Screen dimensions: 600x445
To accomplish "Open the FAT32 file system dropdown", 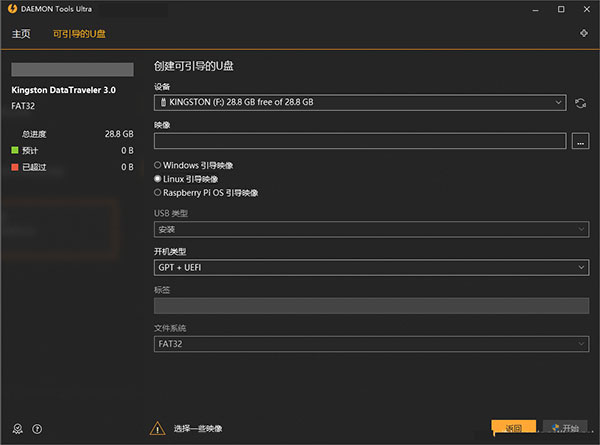I will coord(370,345).
